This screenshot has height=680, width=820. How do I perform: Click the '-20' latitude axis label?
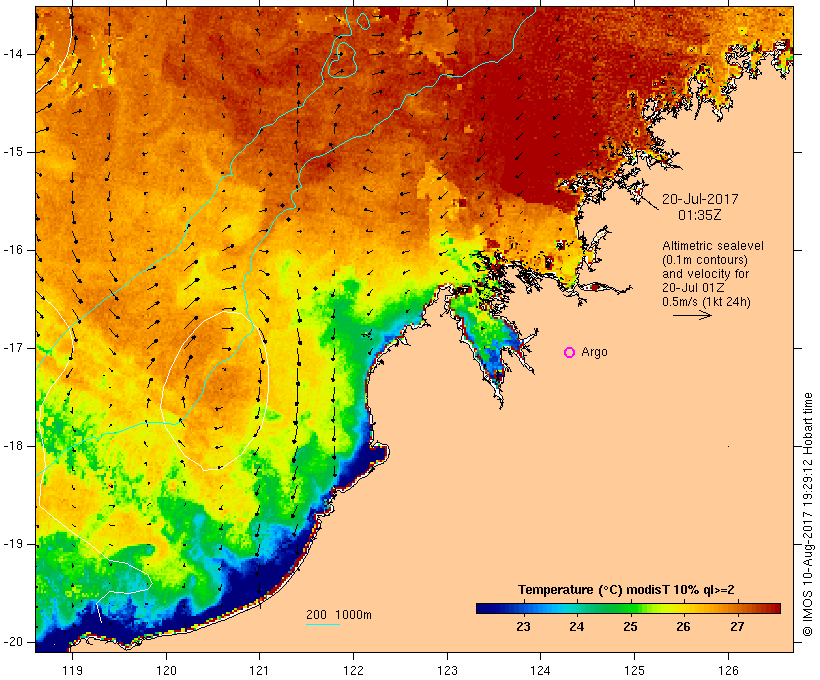point(13,642)
